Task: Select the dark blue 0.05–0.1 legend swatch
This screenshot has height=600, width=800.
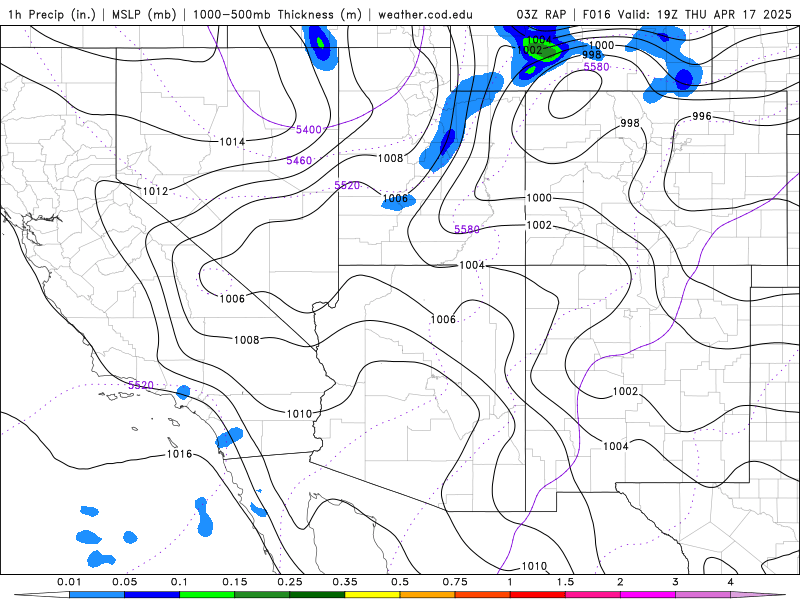Action: coord(152,595)
